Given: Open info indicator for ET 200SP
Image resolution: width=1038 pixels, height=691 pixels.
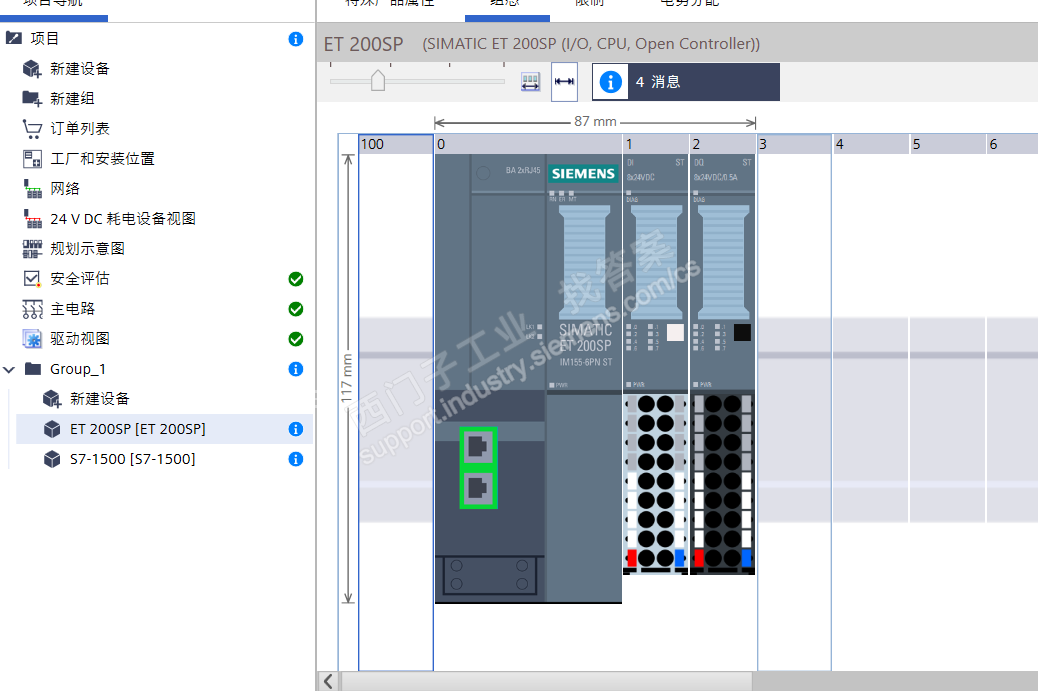Looking at the screenshot, I should pos(296,429).
